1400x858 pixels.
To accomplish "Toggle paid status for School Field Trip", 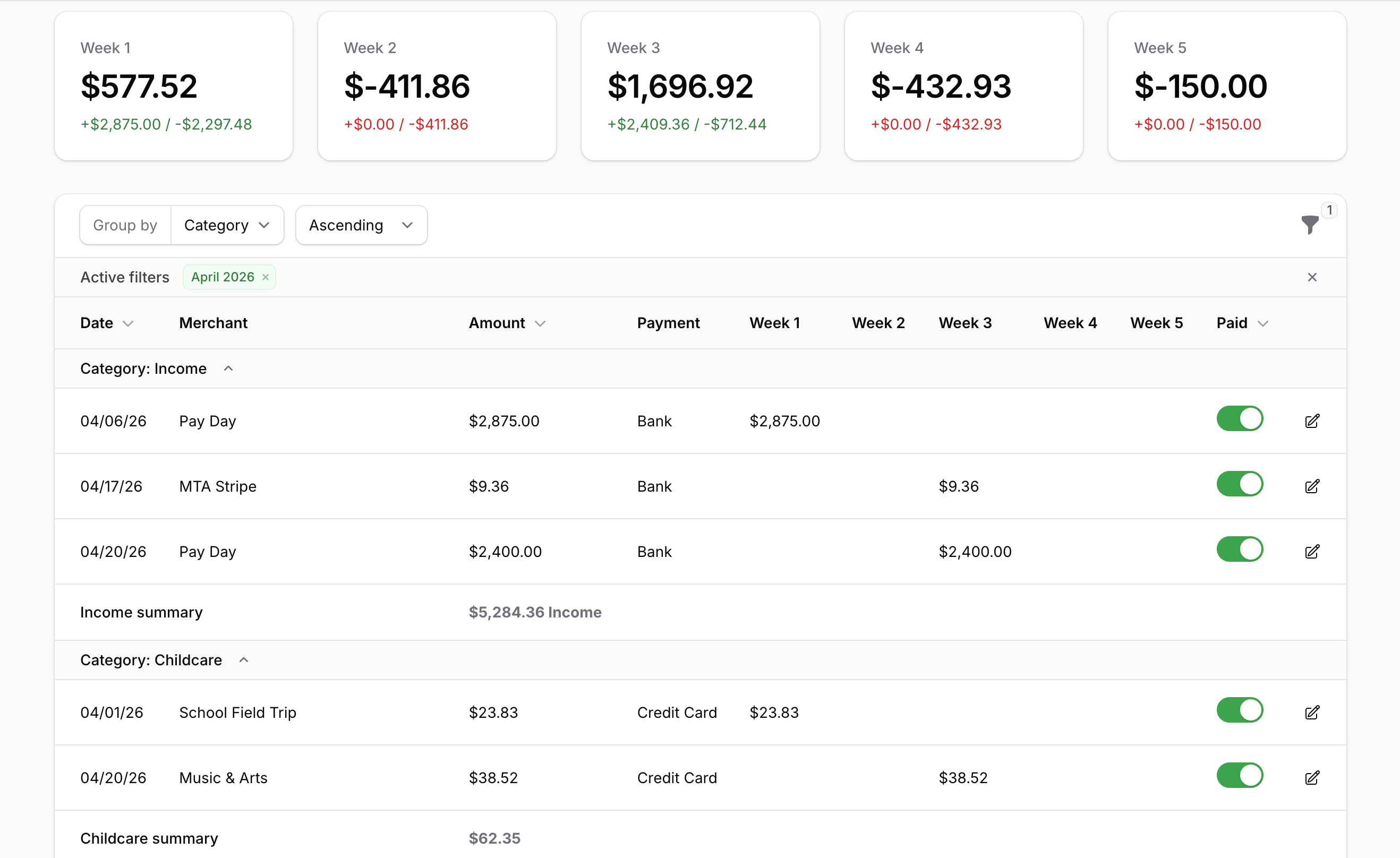I will [x=1239, y=710].
